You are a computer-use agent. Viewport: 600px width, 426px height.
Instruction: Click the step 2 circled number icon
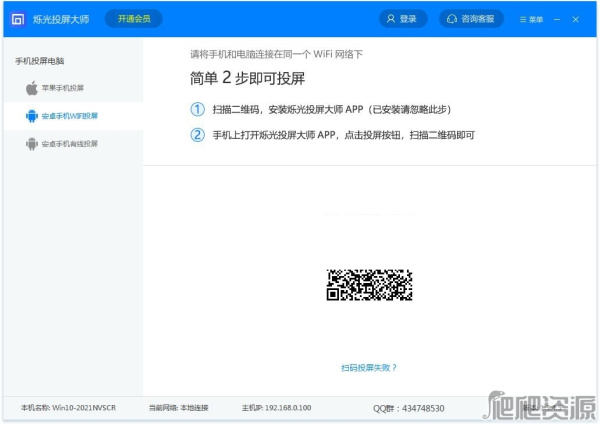tap(197, 135)
